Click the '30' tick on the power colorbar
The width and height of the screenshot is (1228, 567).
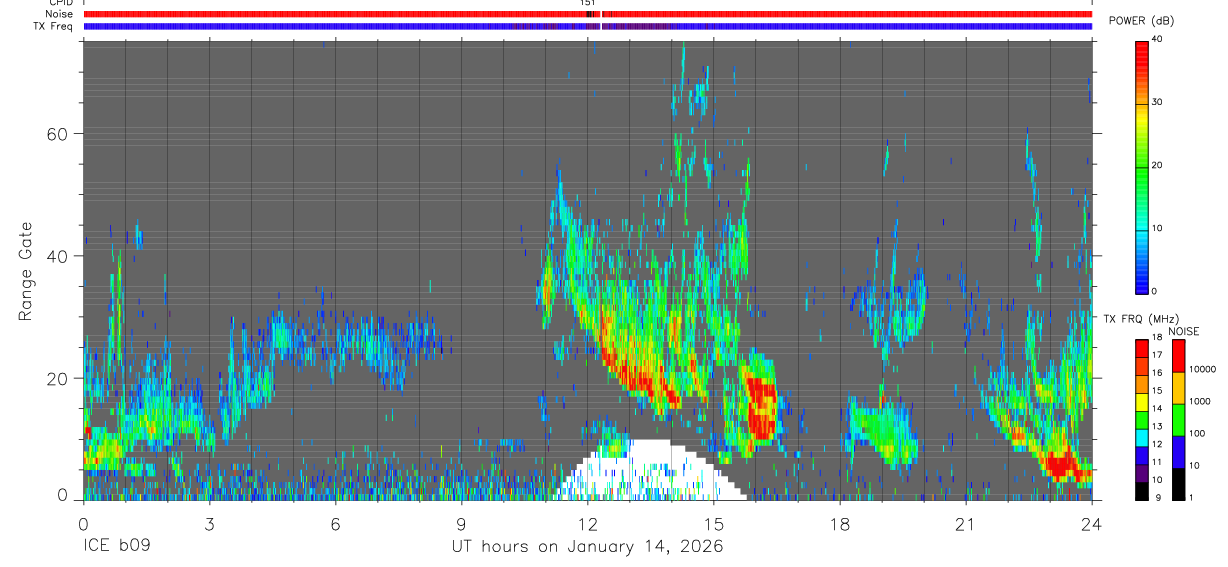[x=1158, y=102]
